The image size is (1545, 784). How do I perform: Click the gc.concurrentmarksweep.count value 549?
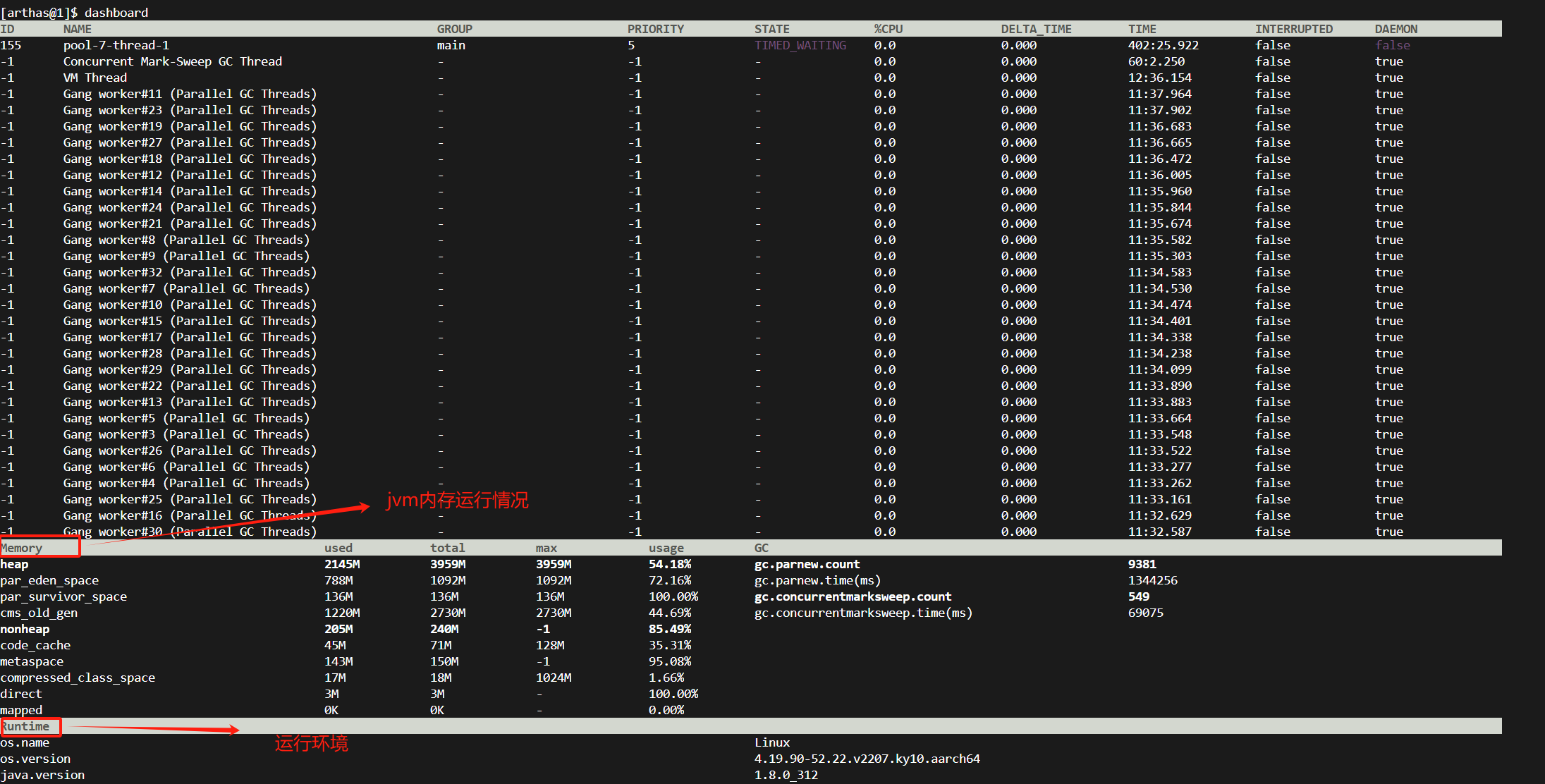coord(1138,596)
